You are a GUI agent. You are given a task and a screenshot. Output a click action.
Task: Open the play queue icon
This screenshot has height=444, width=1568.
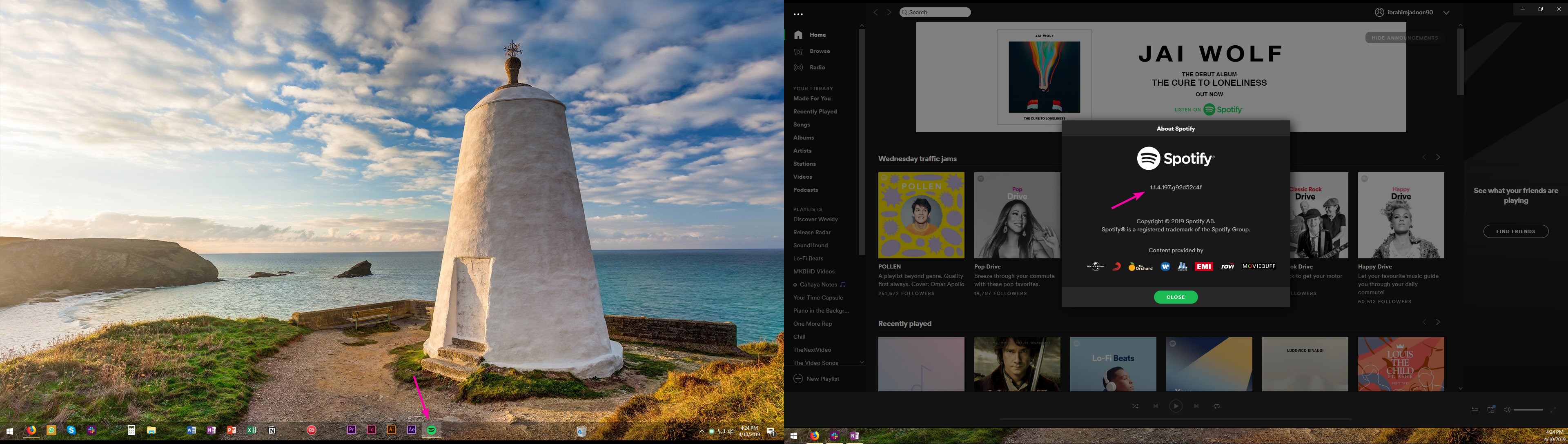pos(1475,410)
